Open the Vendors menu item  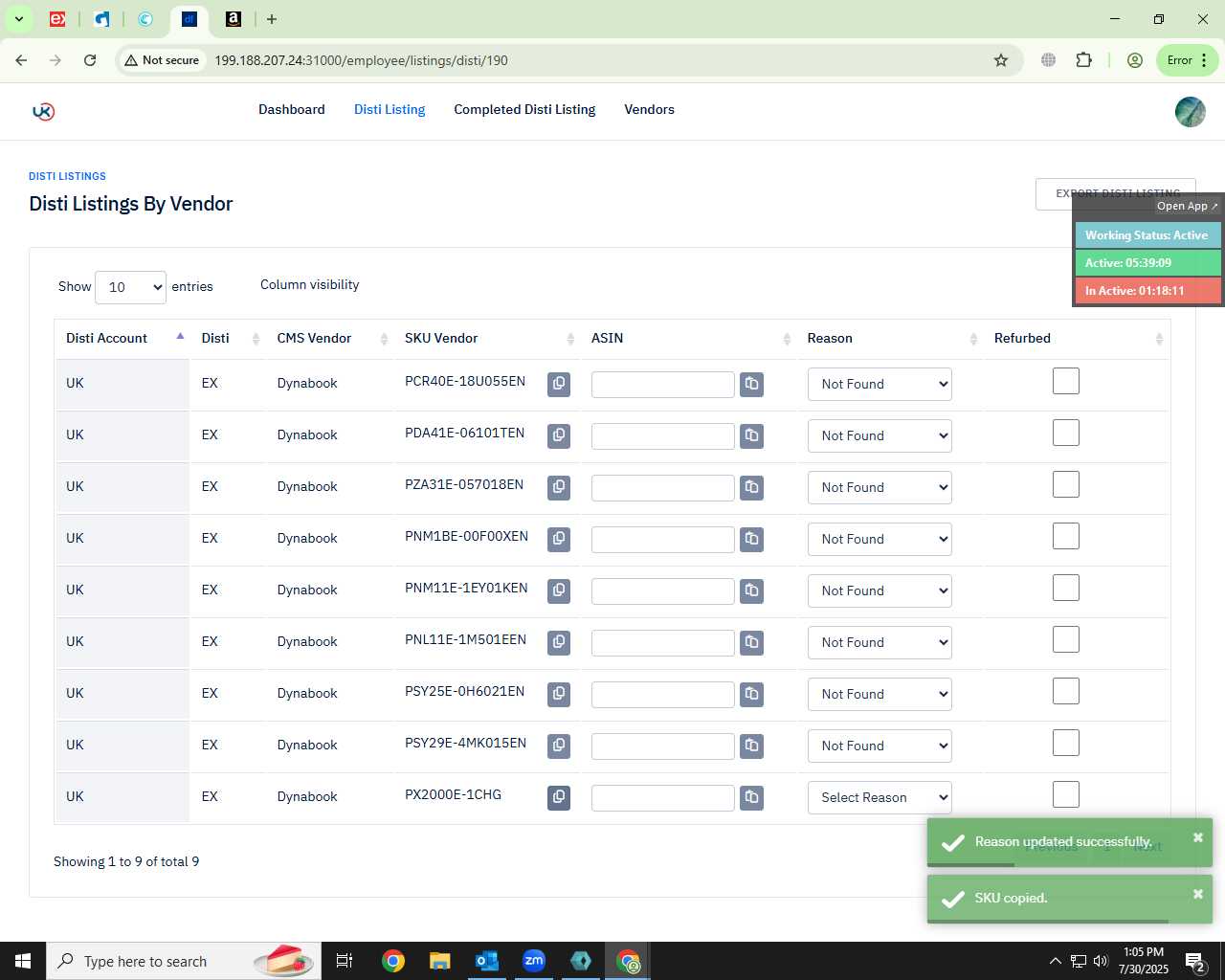[649, 109]
